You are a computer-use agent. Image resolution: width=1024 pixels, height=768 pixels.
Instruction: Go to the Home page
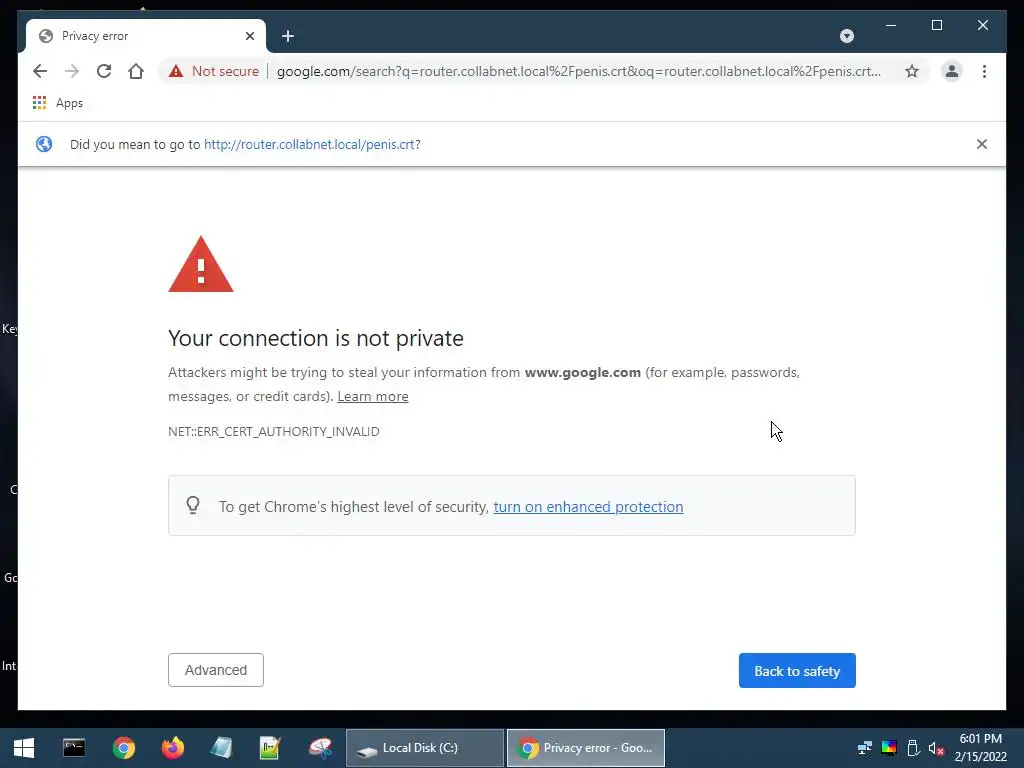136,71
